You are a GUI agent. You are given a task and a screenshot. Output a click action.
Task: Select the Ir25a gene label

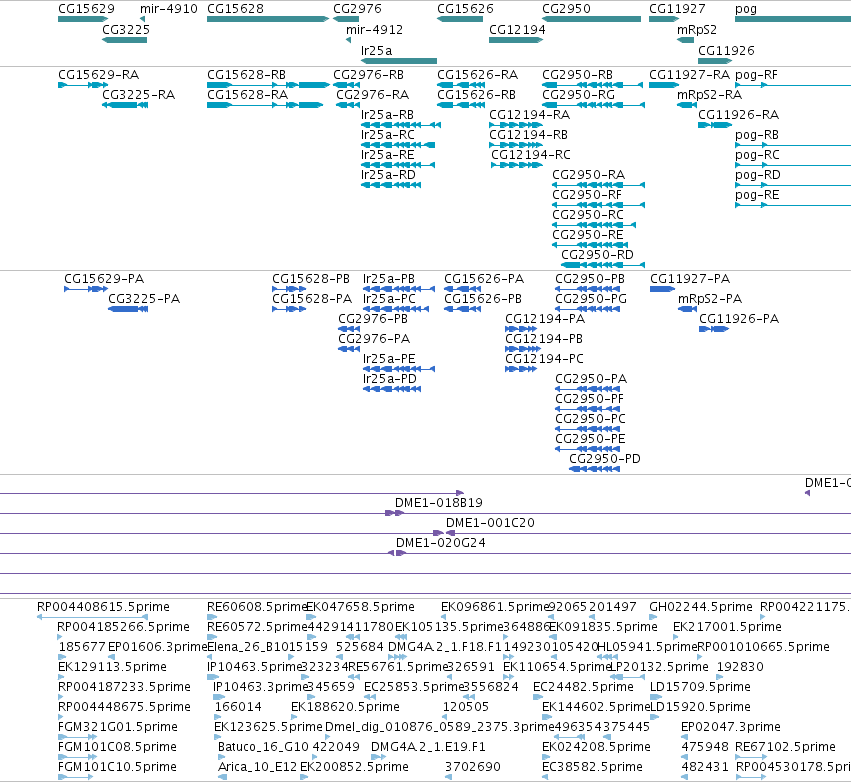pos(377,50)
